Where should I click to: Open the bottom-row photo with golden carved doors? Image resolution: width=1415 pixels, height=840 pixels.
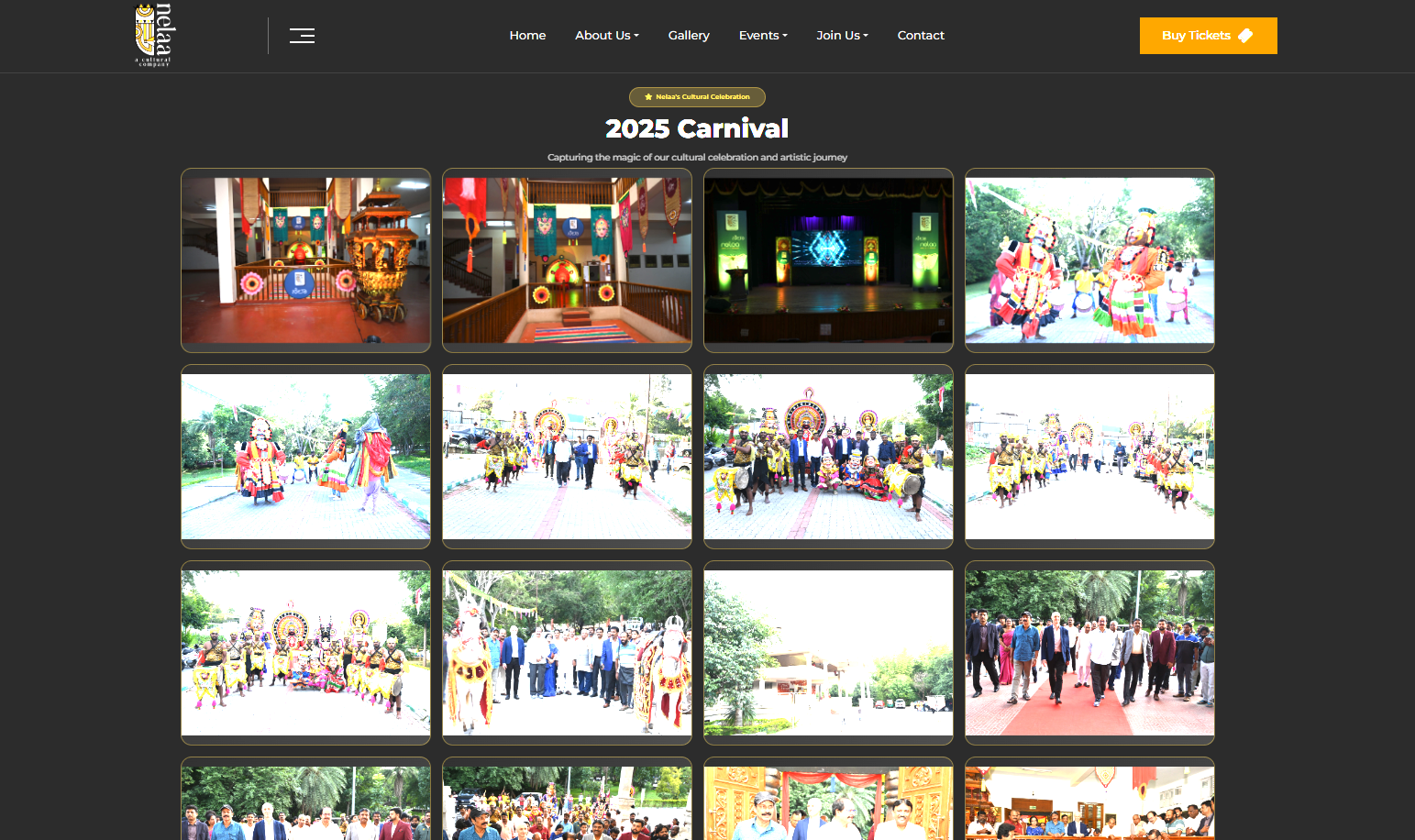(x=828, y=799)
